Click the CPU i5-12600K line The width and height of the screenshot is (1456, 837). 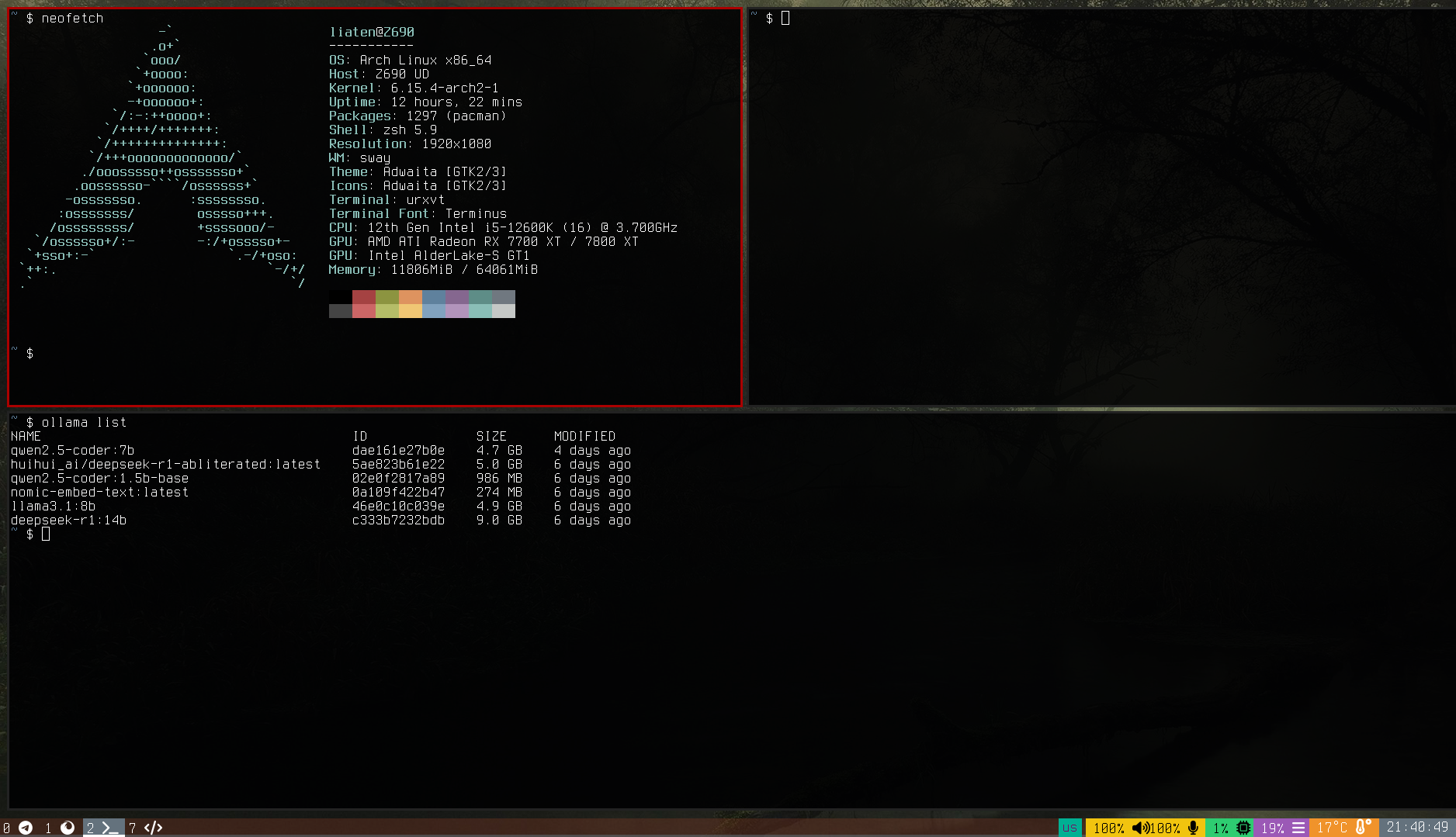click(504, 227)
